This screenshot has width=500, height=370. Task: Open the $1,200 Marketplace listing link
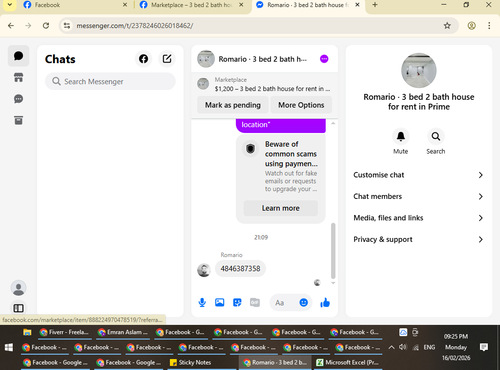click(x=272, y=89)
